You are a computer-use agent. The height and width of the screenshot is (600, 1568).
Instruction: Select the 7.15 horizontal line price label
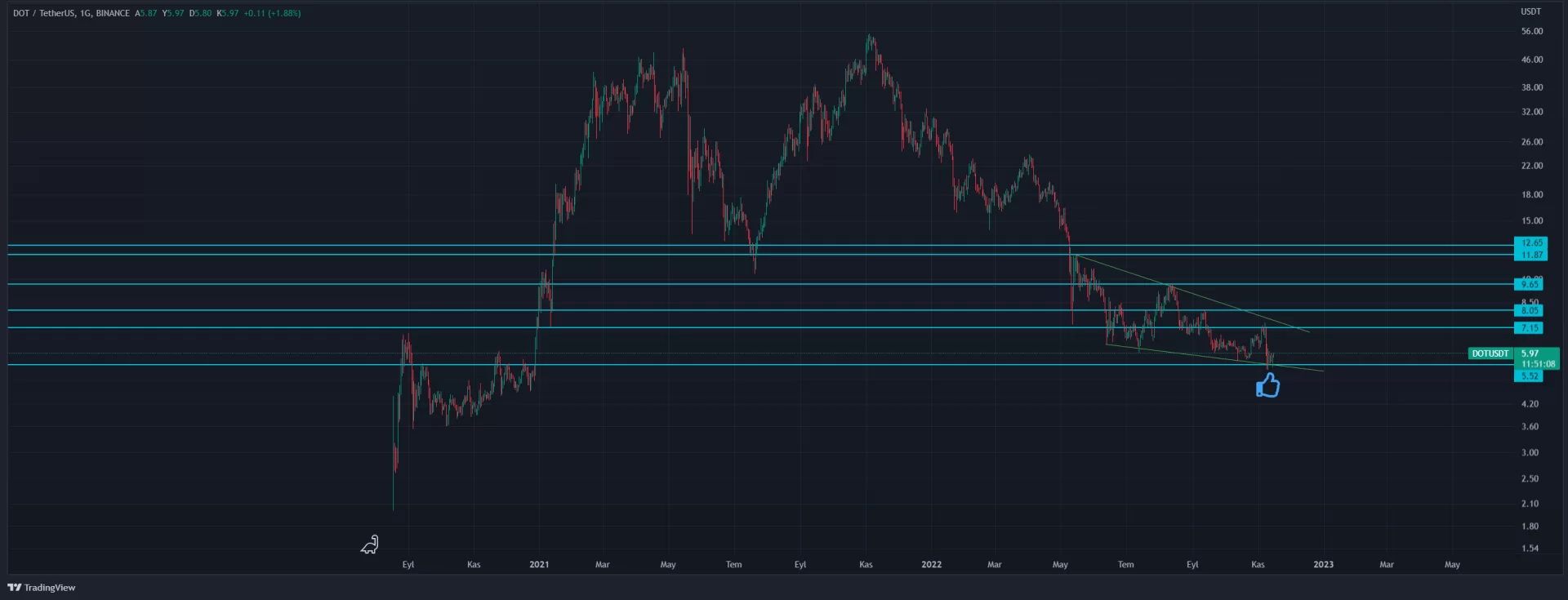click(1529, 328)
